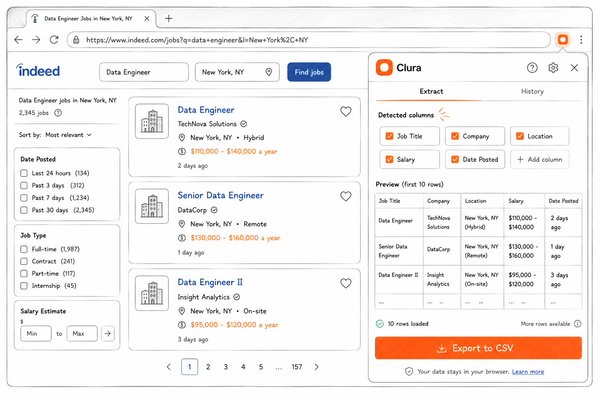
Task: Click the Find jobs button
Action: point(309,72)
